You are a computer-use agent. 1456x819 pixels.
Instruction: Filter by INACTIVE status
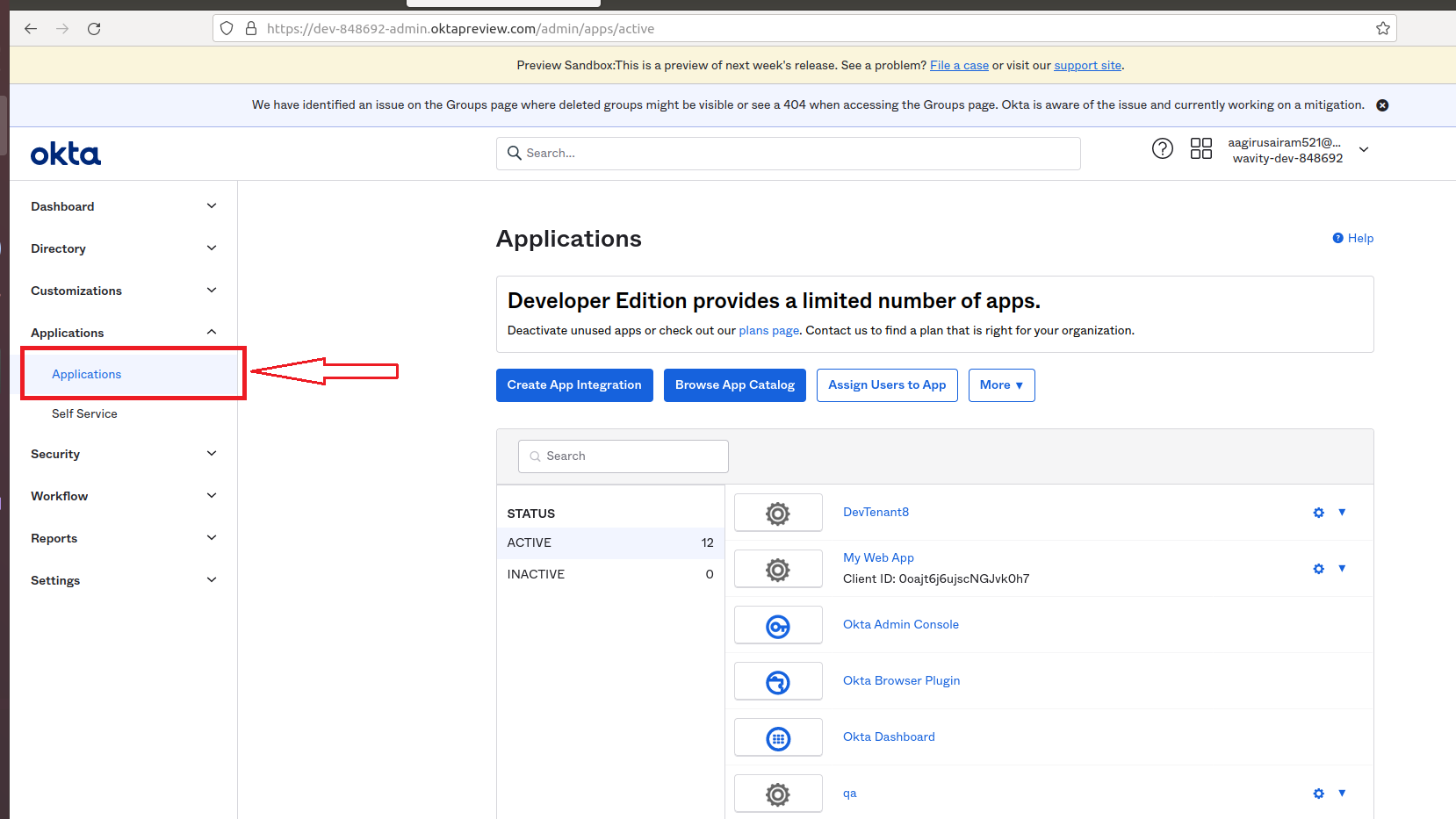pos(610,575)
